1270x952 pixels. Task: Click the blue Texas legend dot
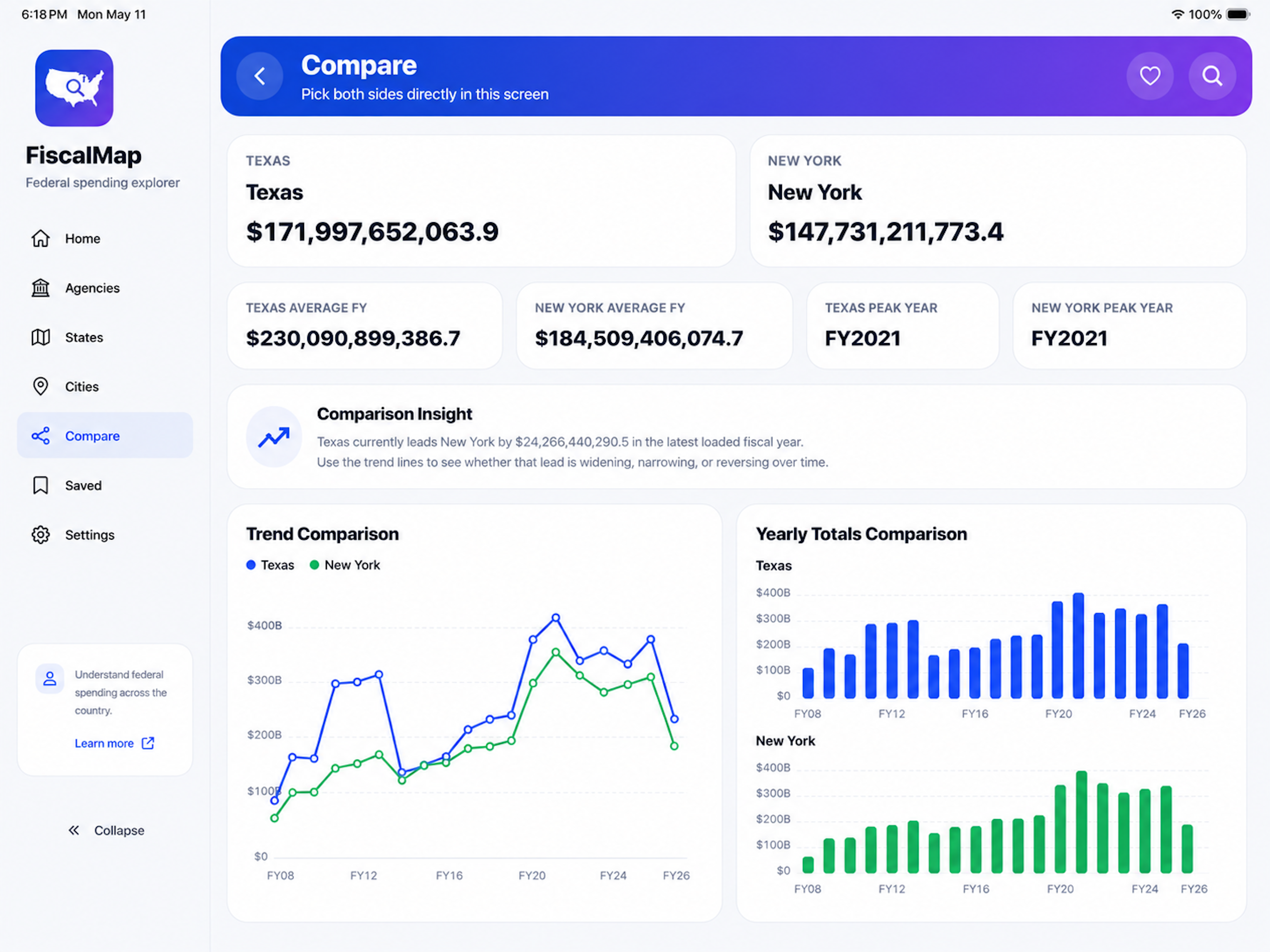pos(251,565)
